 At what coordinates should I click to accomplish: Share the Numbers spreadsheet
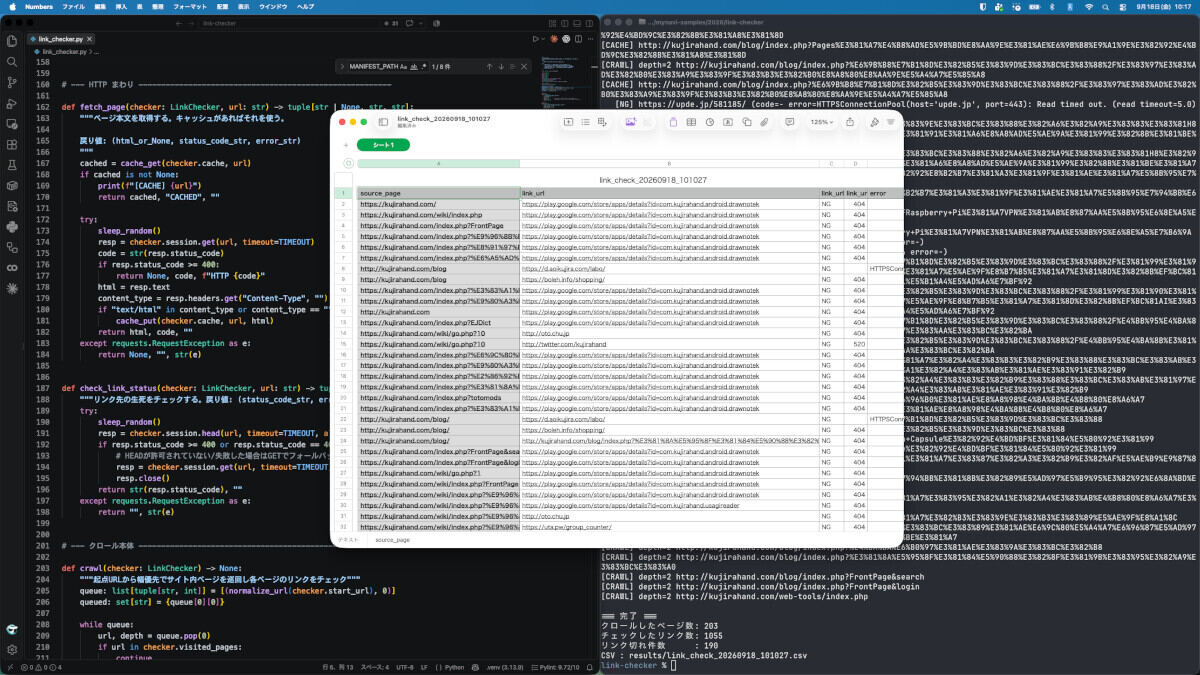coord(850,122)
